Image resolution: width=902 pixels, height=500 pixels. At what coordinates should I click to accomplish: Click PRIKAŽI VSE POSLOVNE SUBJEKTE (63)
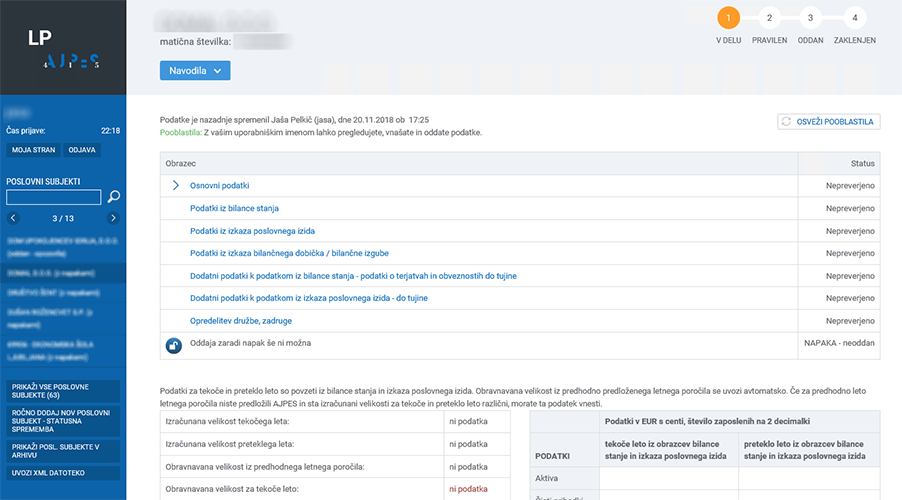[63, 390]
